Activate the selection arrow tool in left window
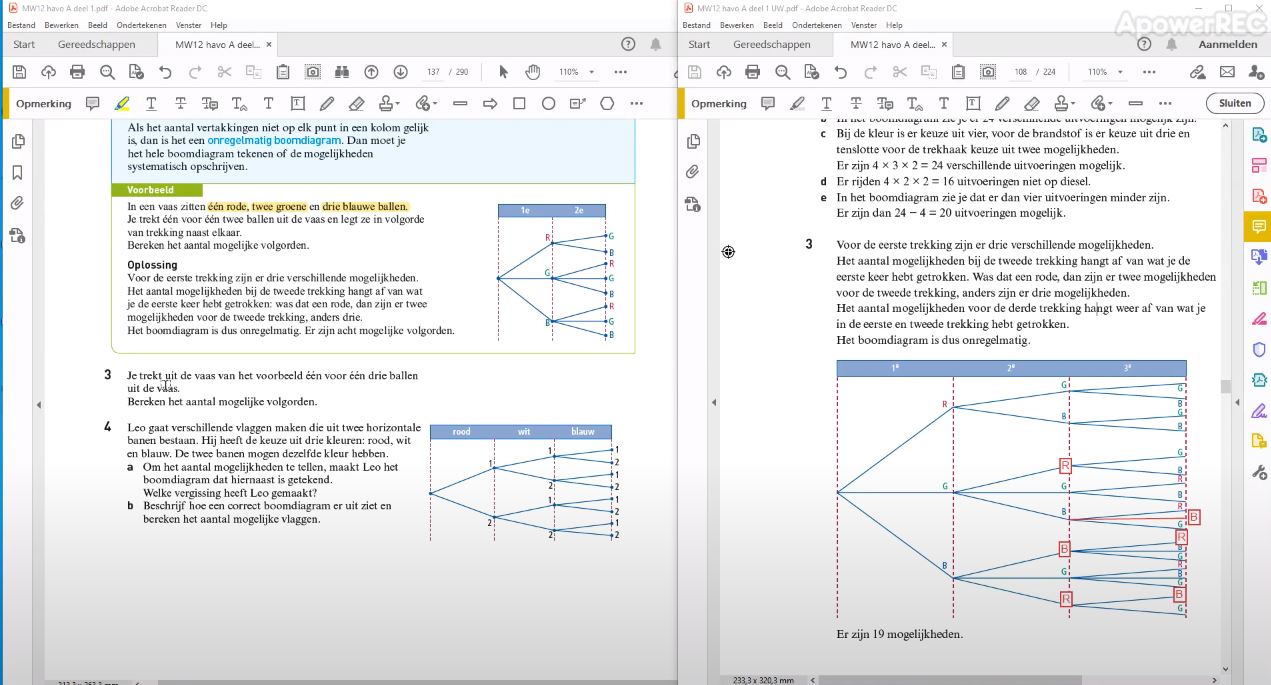This screenshot has height=685, width=1271. (x=503, y=72)
